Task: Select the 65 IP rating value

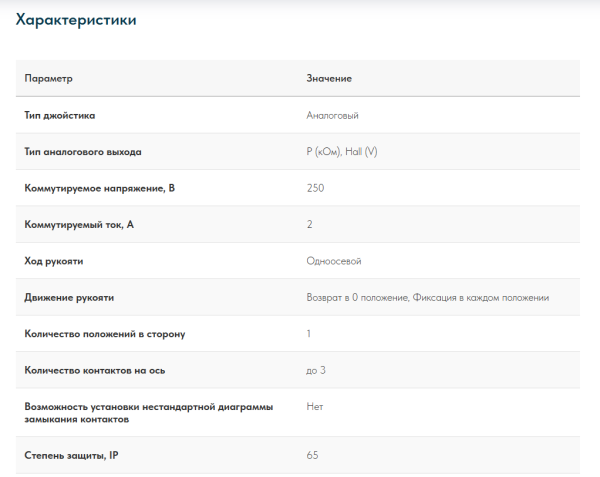Action: click(x=312, y=456)
